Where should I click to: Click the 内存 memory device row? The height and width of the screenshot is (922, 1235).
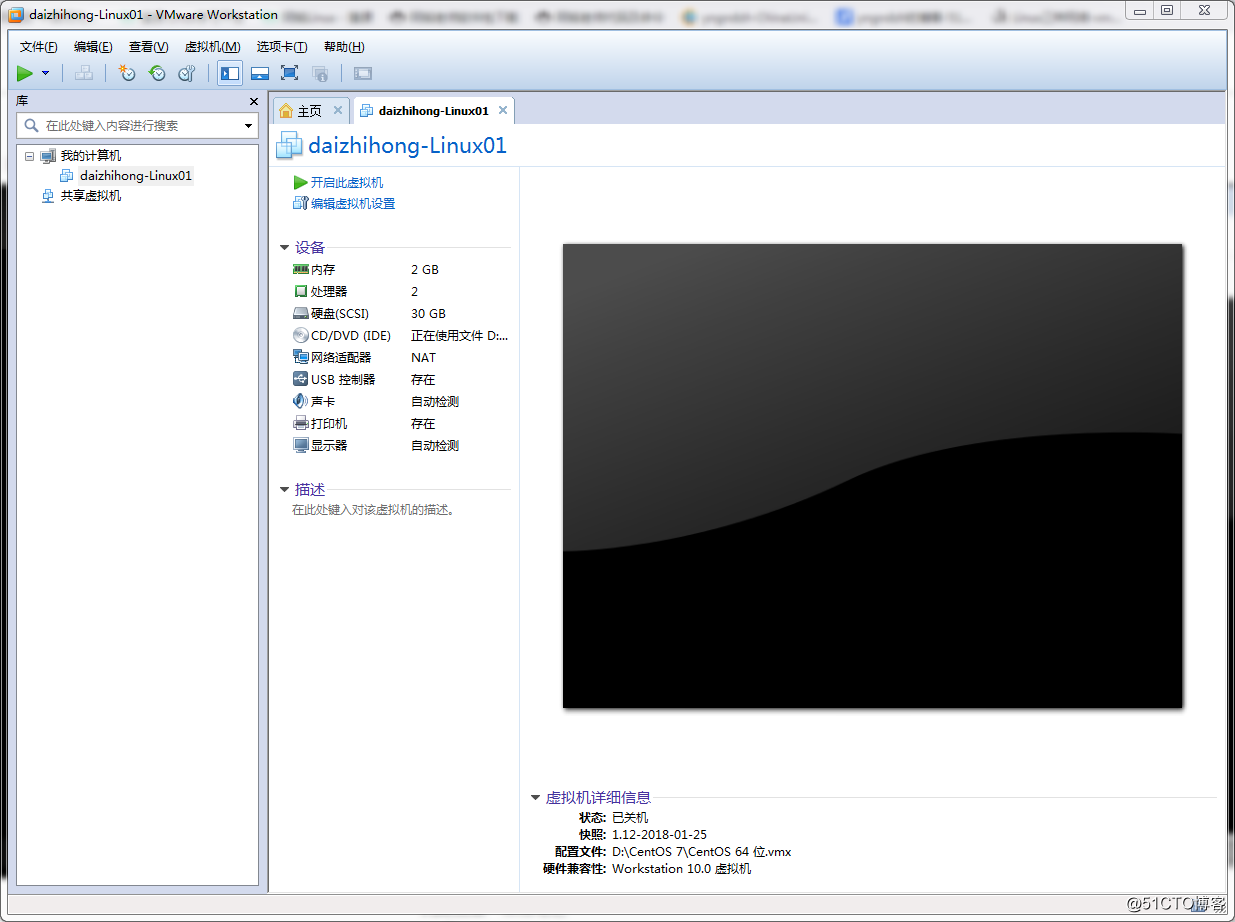[x=401, y=270]
